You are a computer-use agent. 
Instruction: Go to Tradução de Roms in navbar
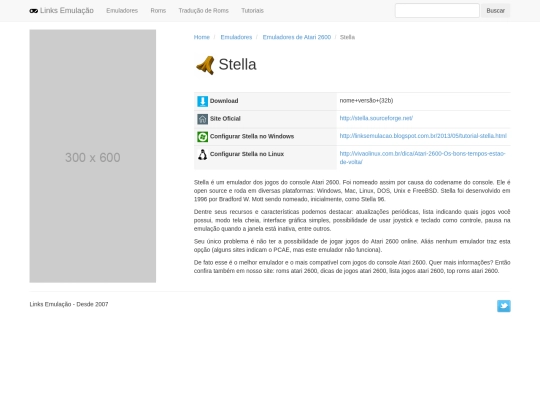point(204,11)
